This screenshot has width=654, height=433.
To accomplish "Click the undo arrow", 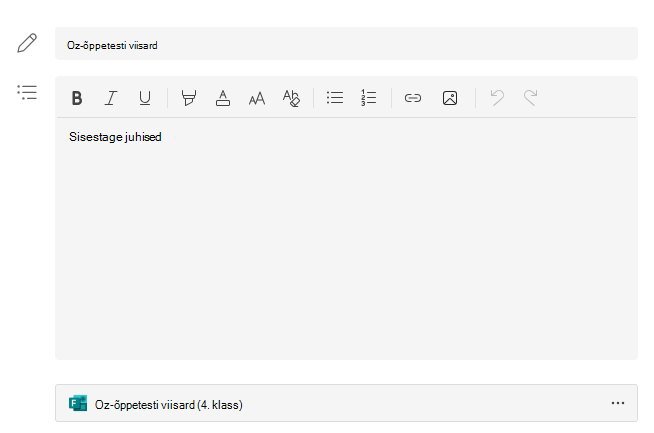I will (497, 98).
